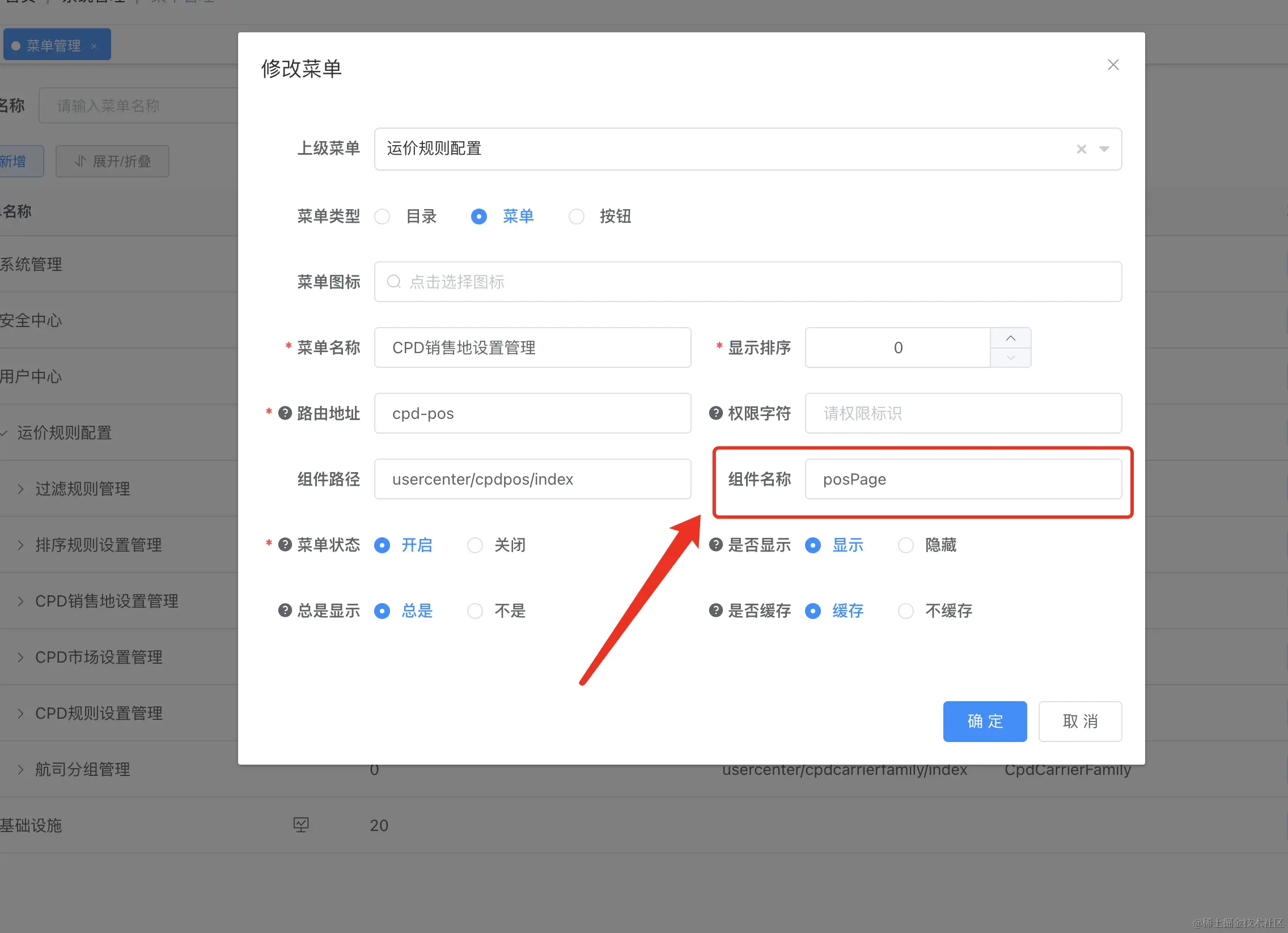Click search icon in 菜单图标 field

click(393, 282)
